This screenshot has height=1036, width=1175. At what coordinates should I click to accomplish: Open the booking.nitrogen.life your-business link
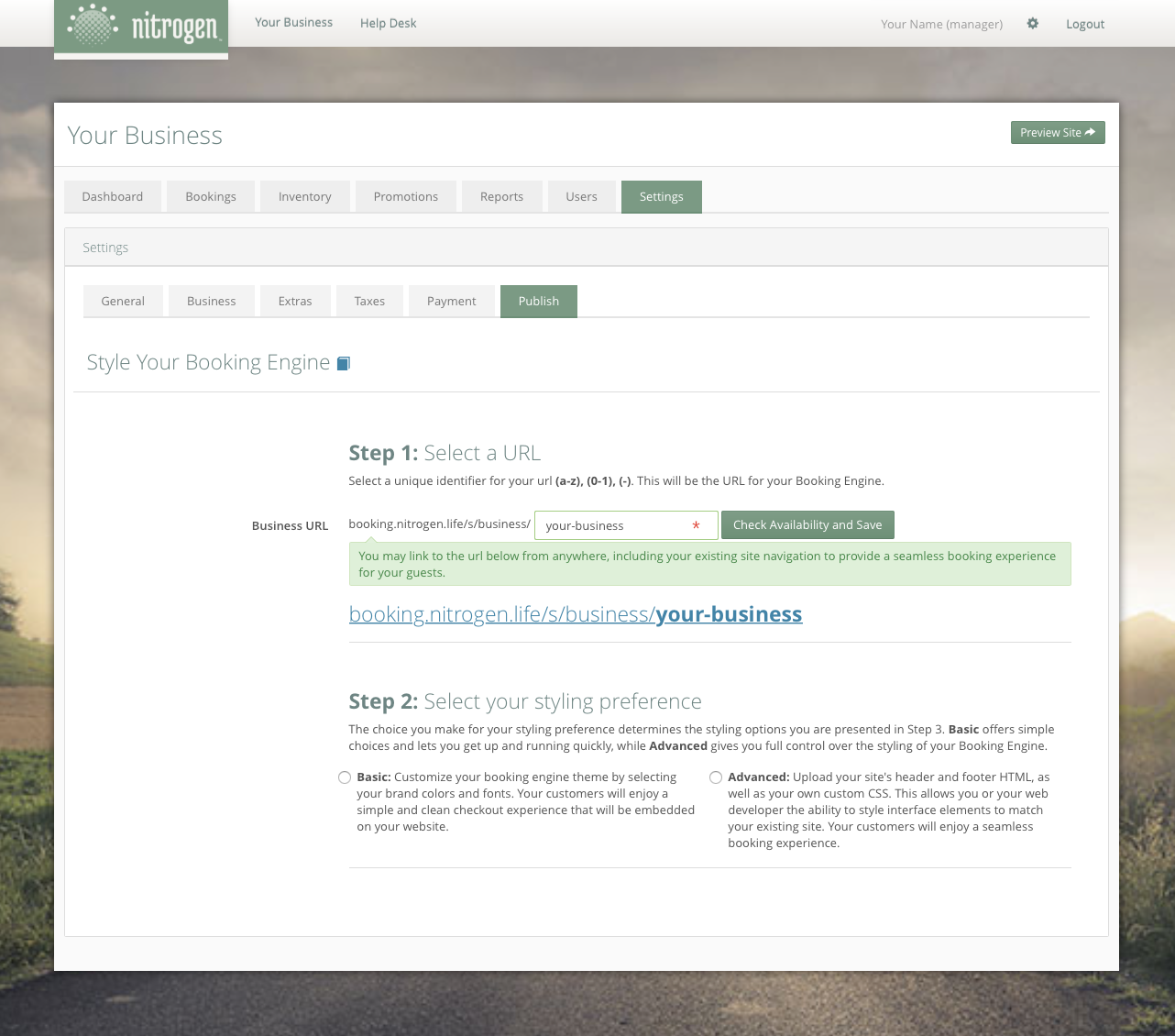575,614
